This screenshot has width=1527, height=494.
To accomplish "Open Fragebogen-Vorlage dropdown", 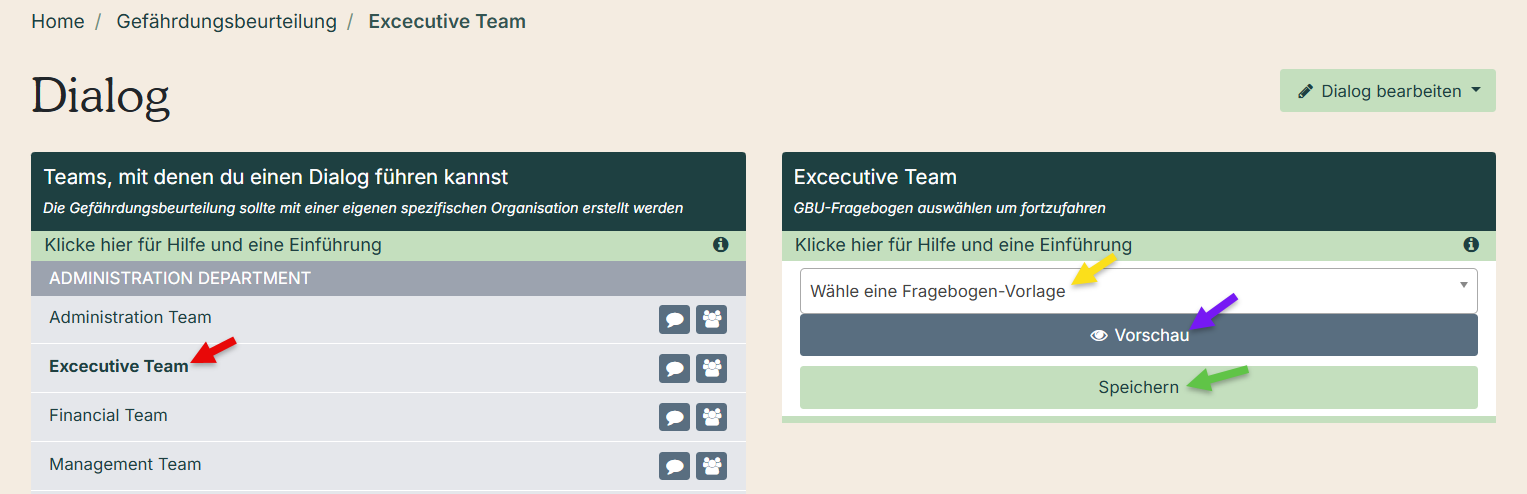I will 1138,291.
